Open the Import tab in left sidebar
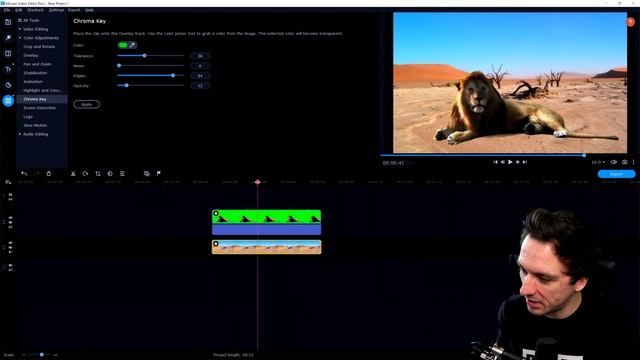Viewport: 640px width, 360px height. tap(8, 22)
